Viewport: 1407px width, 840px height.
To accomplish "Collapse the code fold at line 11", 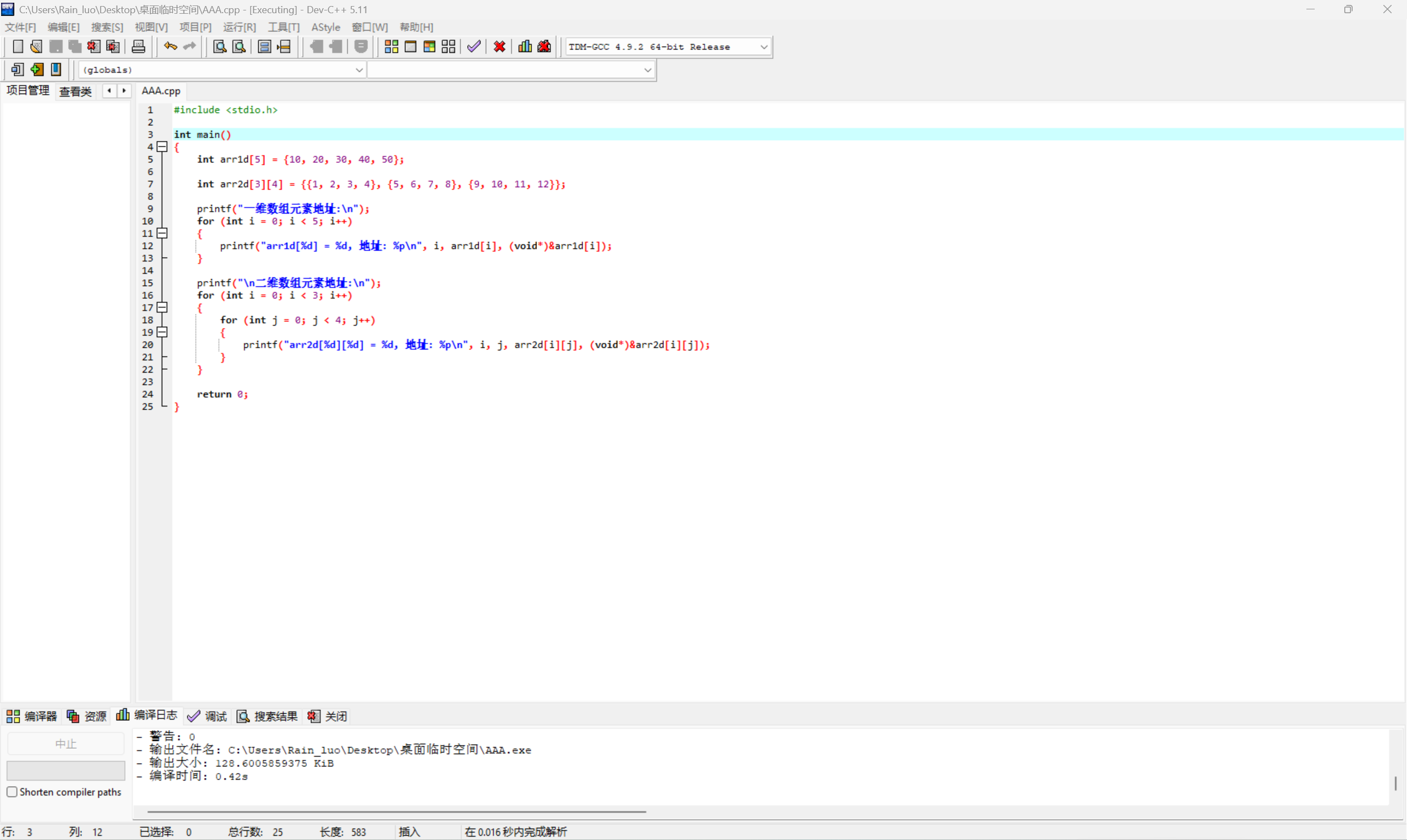I will pyautogui.click(x=163, y=233).
